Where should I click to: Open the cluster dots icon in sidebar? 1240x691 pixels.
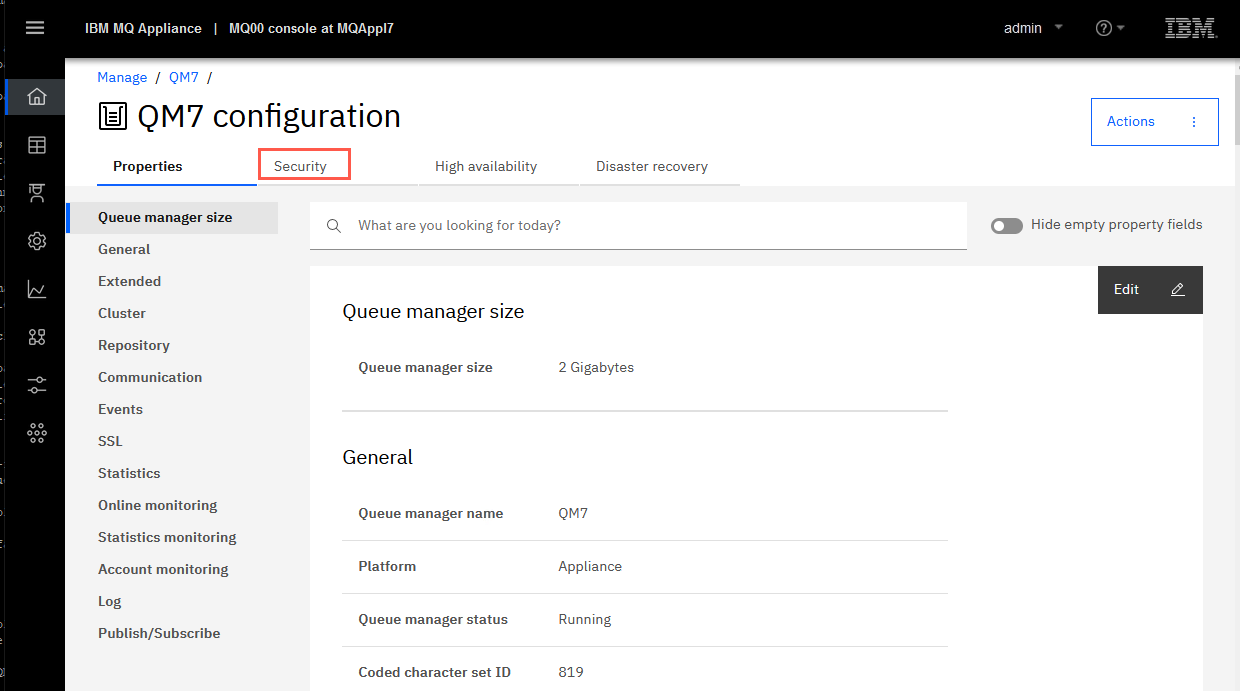coord(37,433)
